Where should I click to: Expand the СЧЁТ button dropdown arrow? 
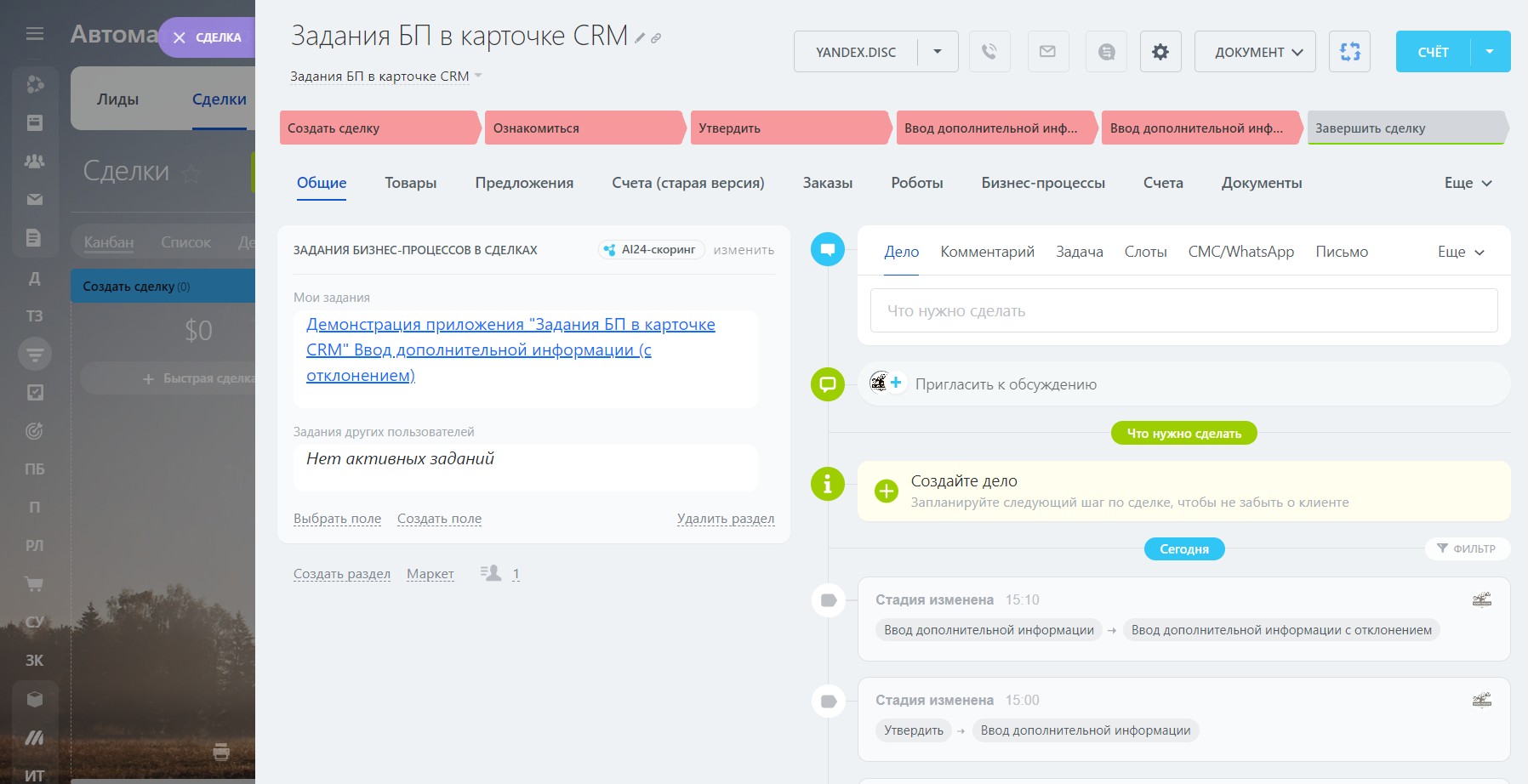[x=1490, y=52]
